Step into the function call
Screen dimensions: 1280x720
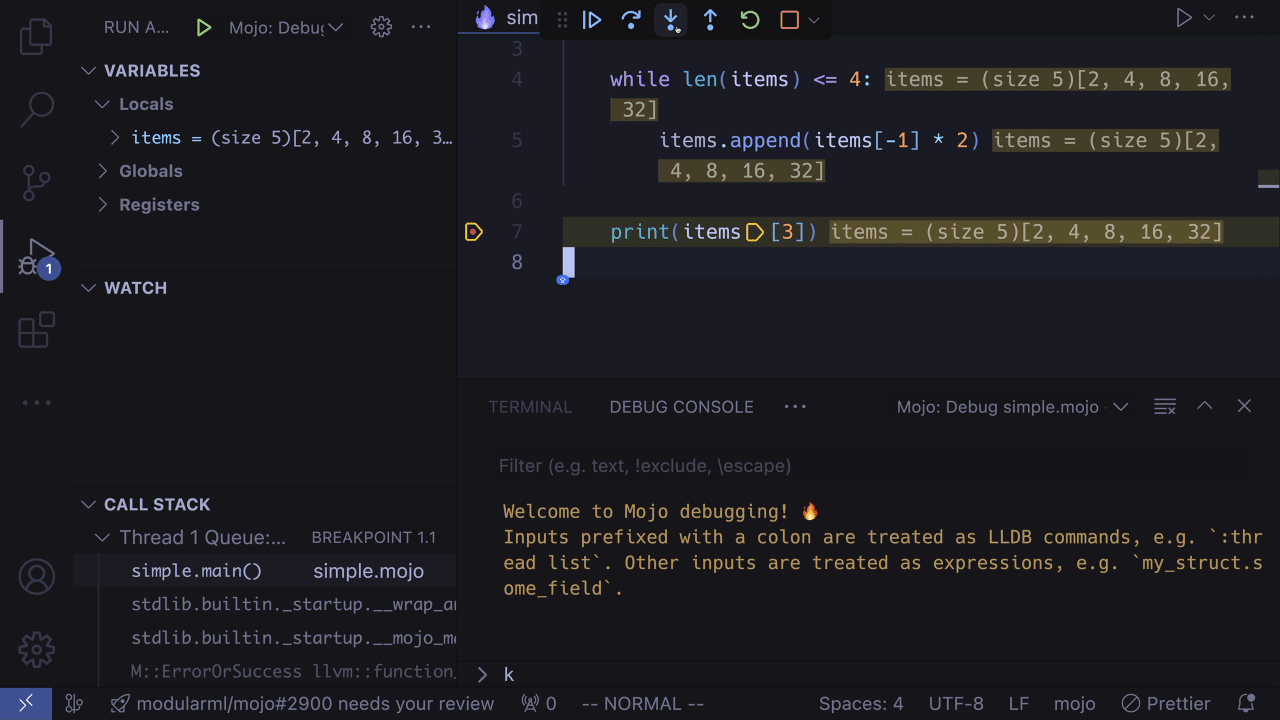(x=671, y=19)
